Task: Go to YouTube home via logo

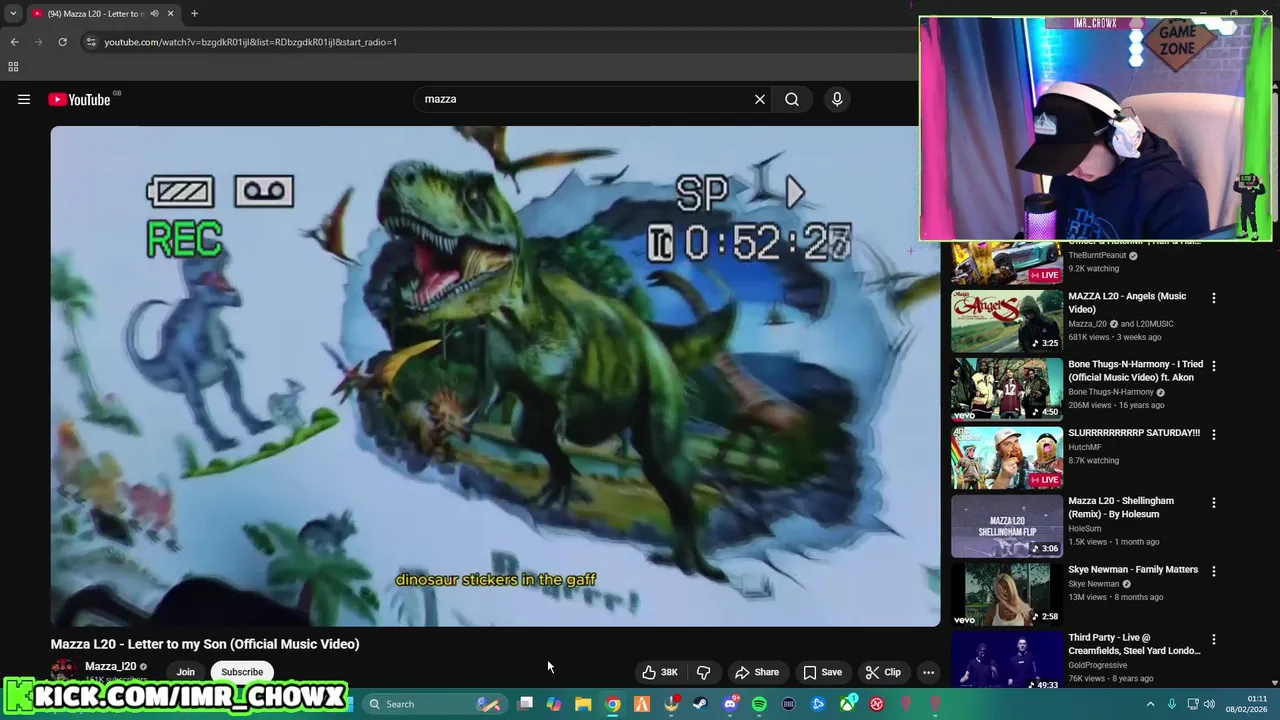Action: click(x=80, y=99)
